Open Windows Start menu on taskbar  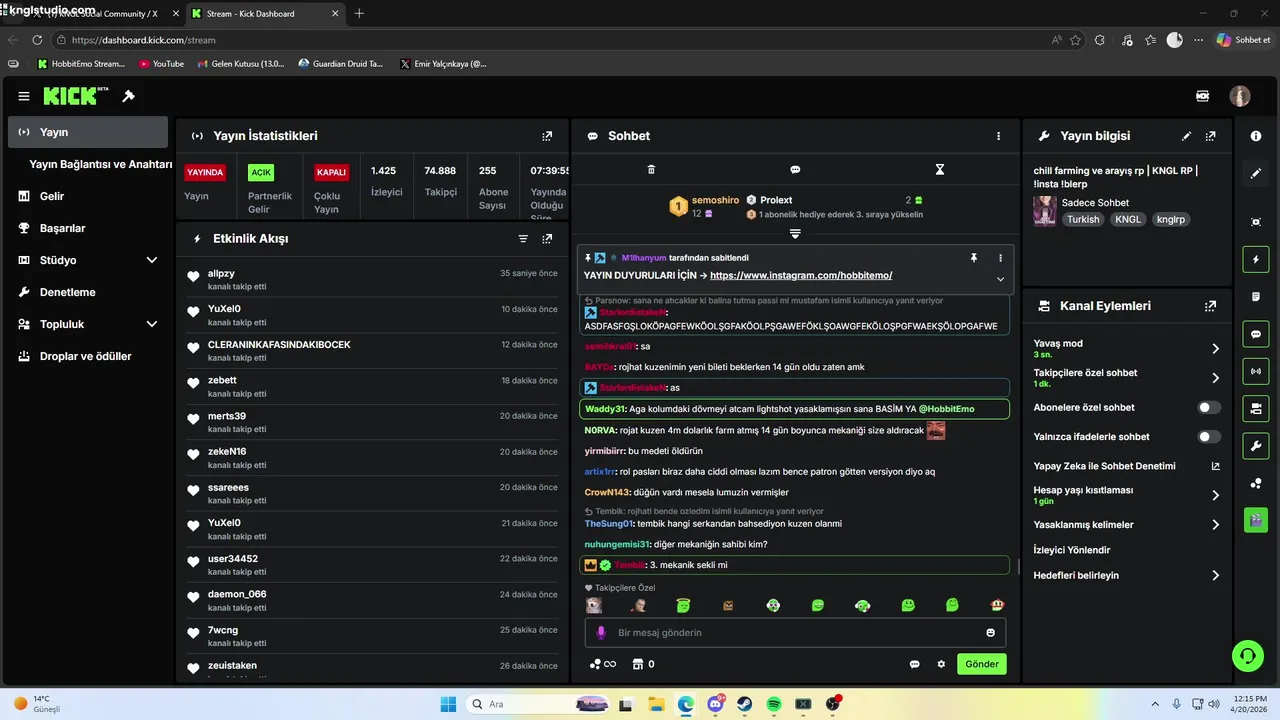(x=448, y=704)
